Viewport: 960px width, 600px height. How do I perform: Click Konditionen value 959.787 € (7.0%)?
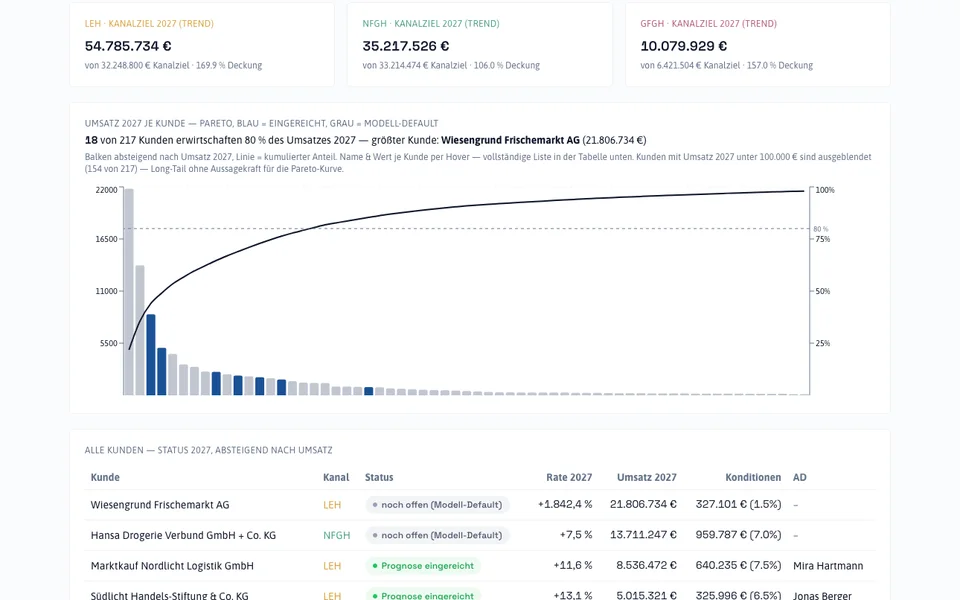[x=738, y=535]
